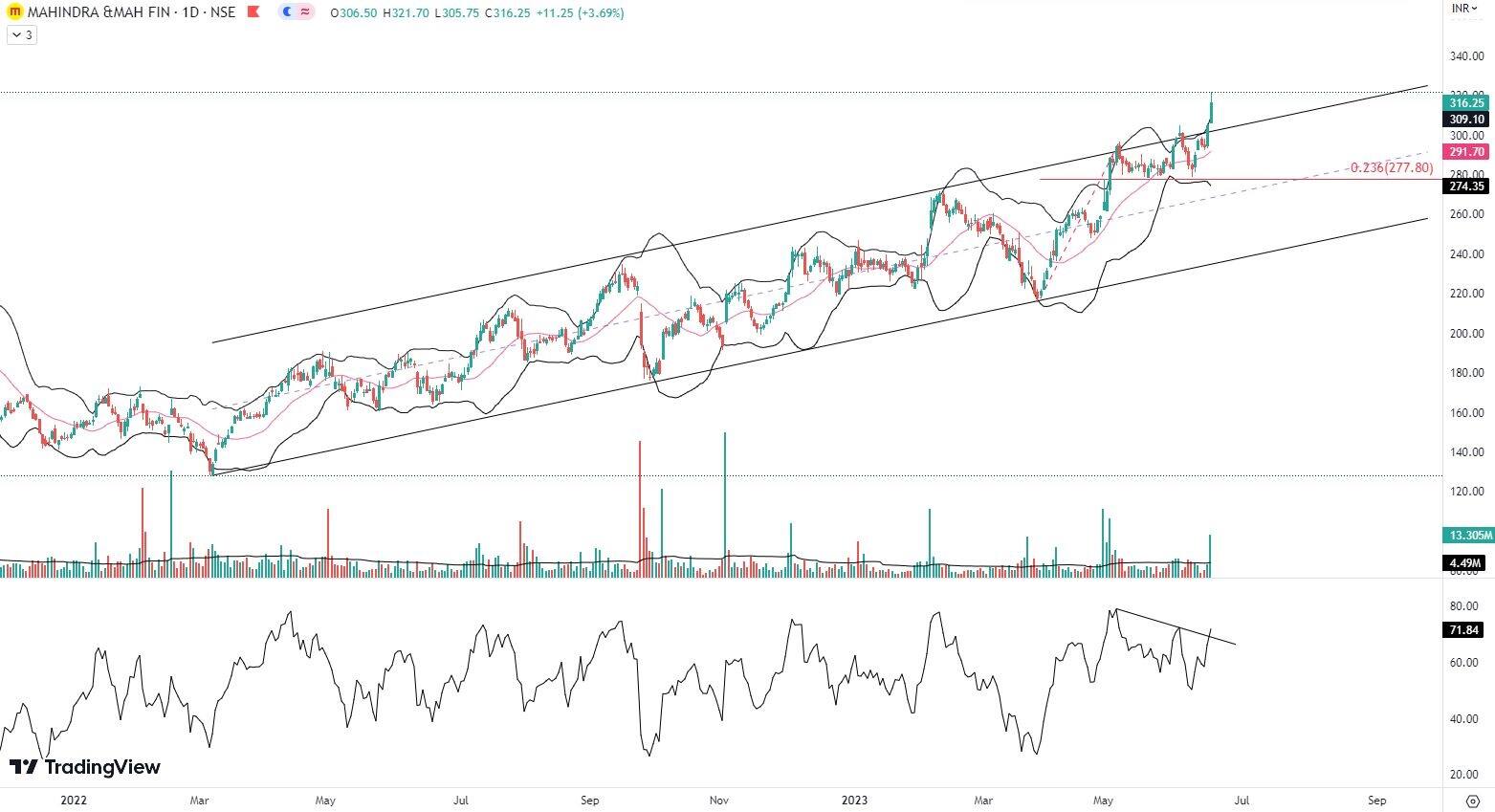
Task: Click the 4.49M volume average label
Action: 1466,563
